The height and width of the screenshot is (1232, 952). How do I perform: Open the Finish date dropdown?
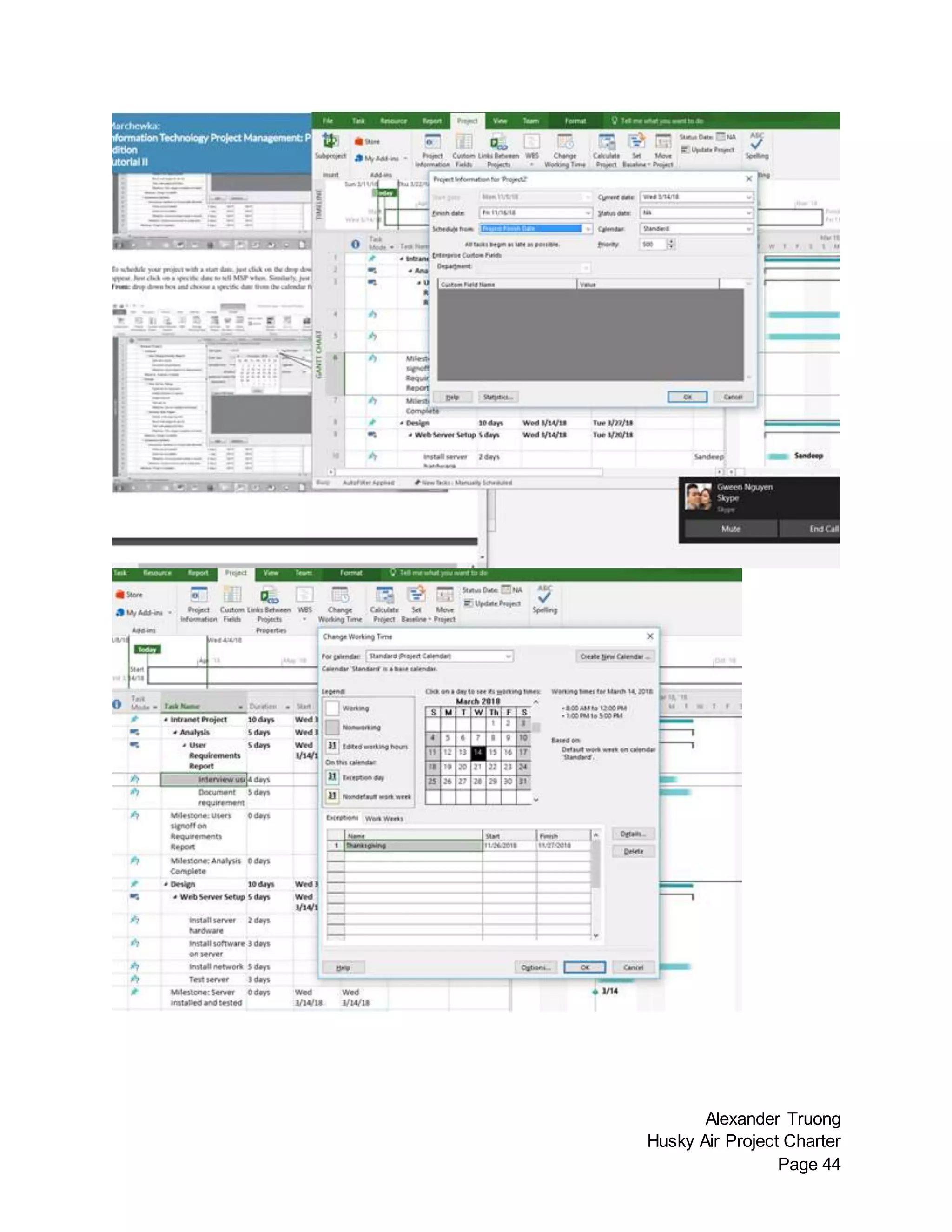(x=588, y=212)
